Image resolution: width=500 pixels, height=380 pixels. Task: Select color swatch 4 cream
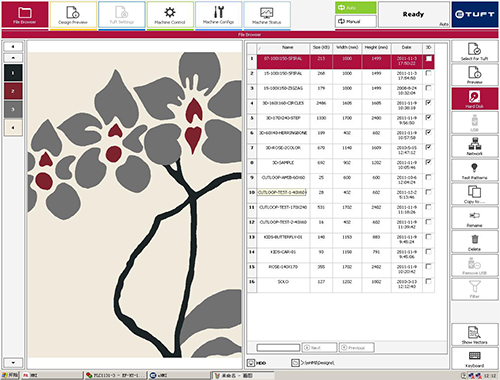coord(13,128)
